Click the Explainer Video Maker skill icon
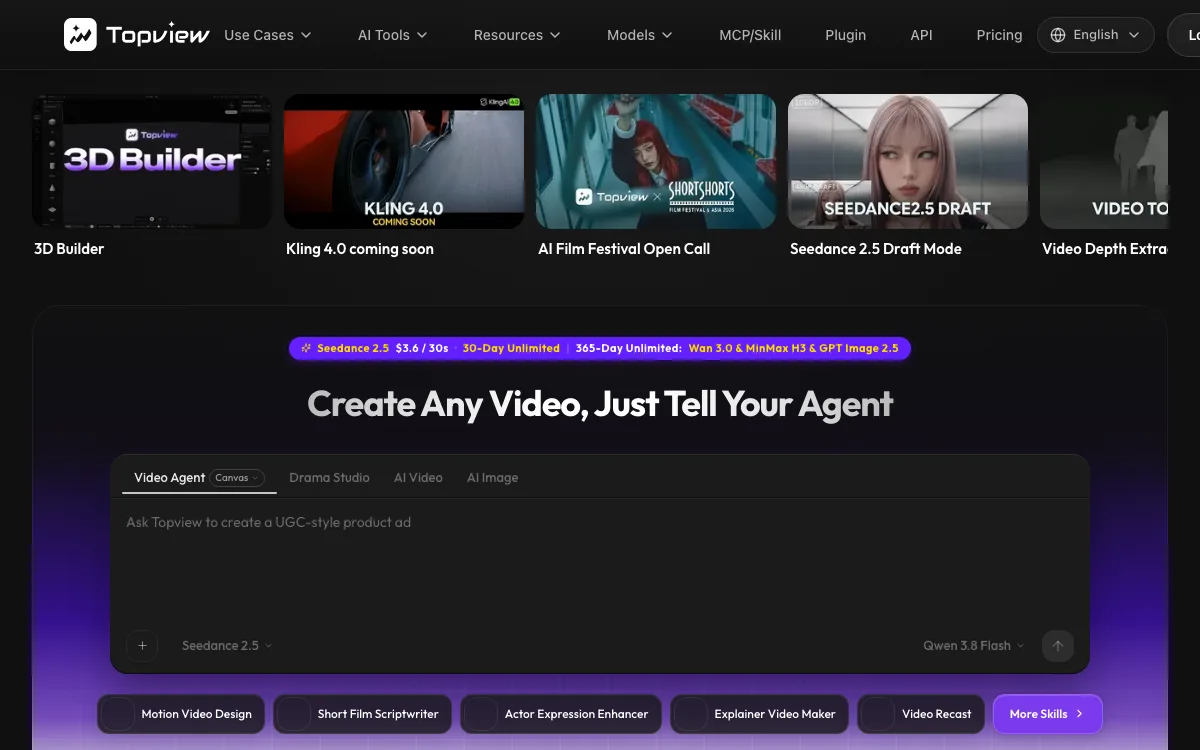Viewport: 1200px width, 750px height. 692,714
